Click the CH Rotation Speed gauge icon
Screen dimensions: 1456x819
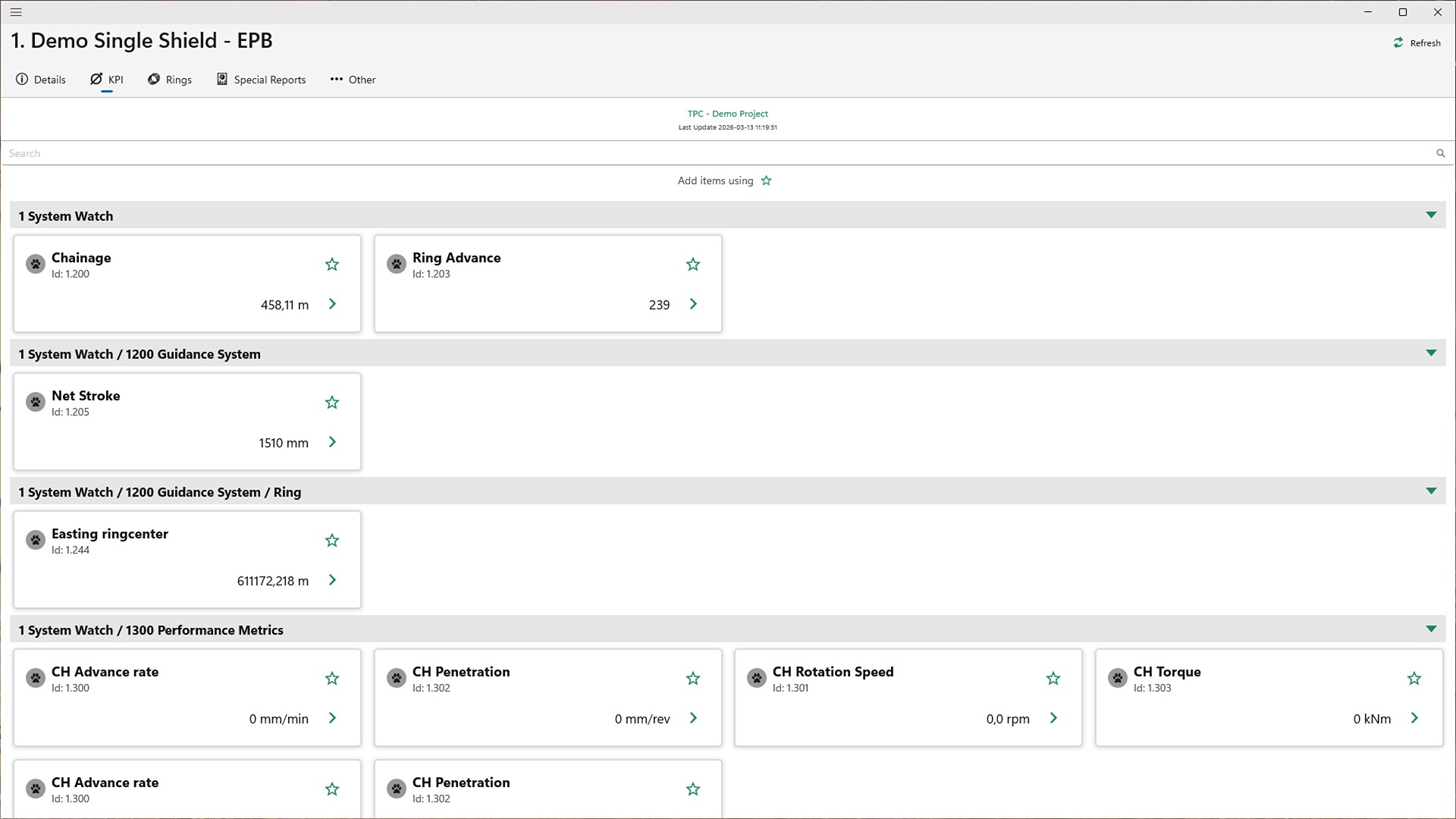pos(757,678)
